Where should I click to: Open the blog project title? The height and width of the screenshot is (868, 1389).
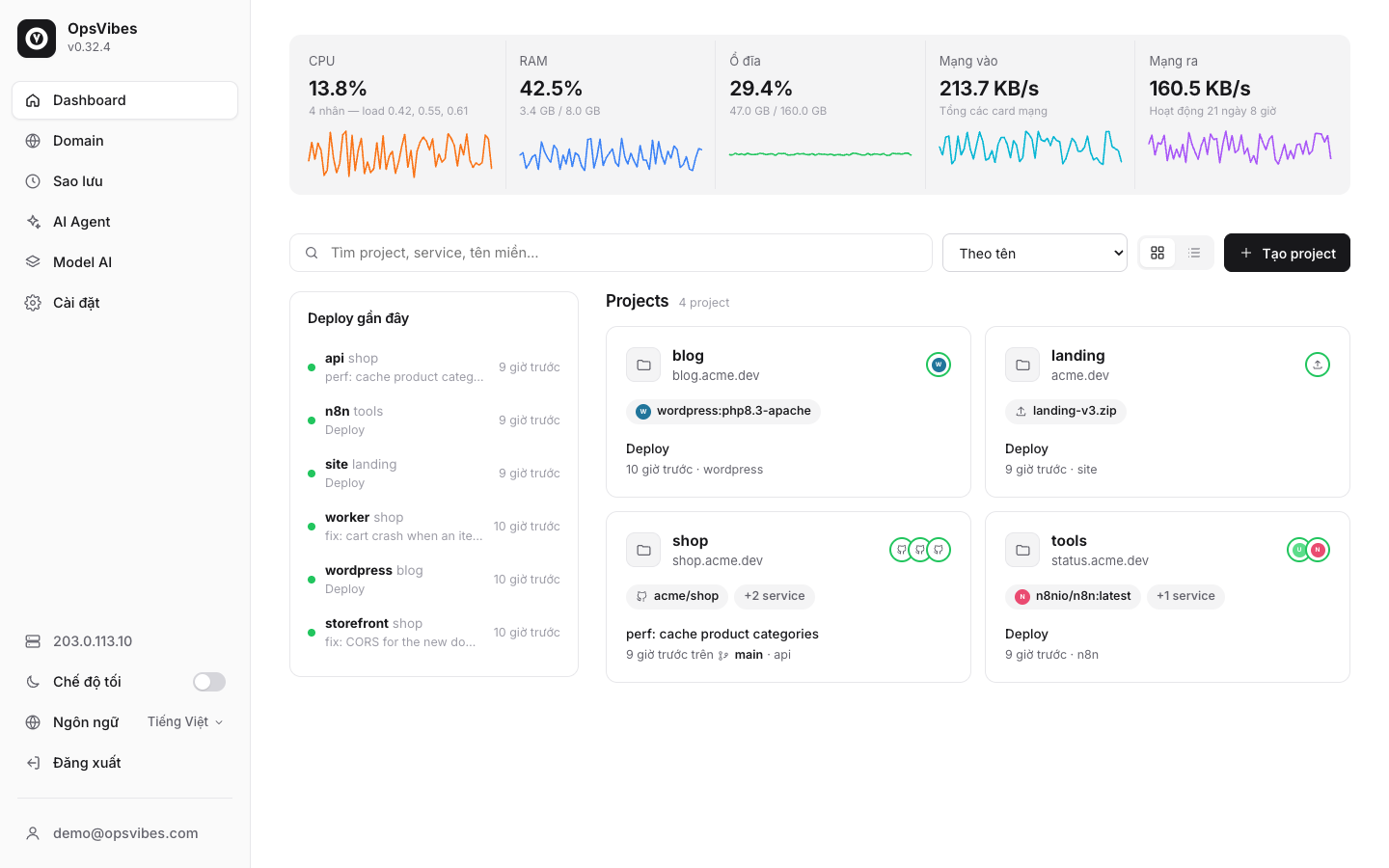coord(688,356)
